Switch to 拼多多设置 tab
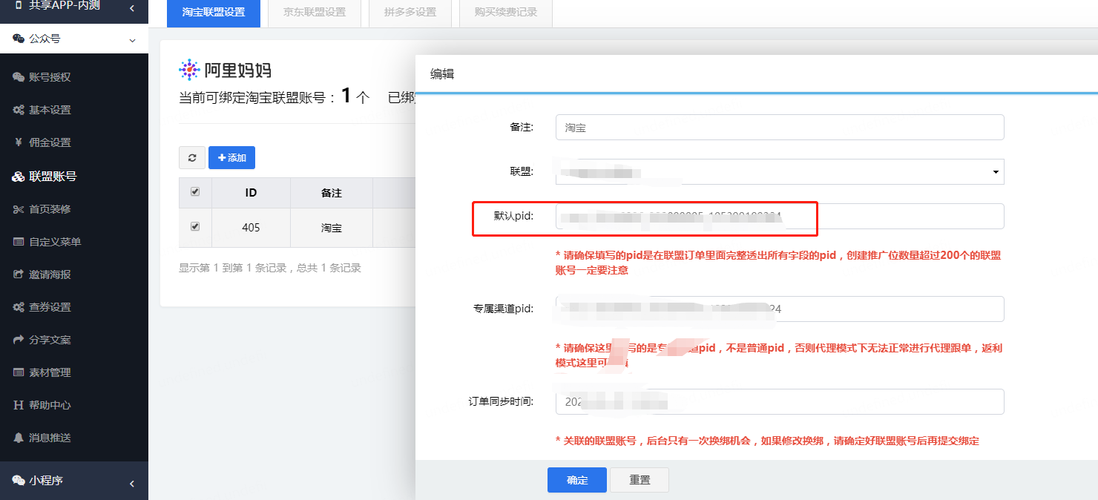1098x500 pixels. click(410, 13)
